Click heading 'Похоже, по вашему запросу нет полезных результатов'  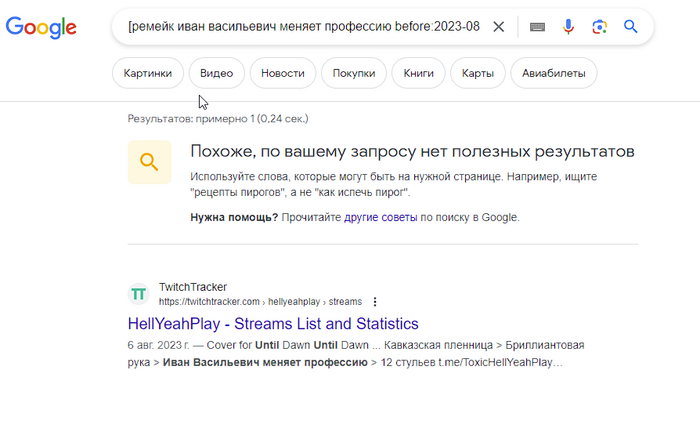(x=412, y=151)
